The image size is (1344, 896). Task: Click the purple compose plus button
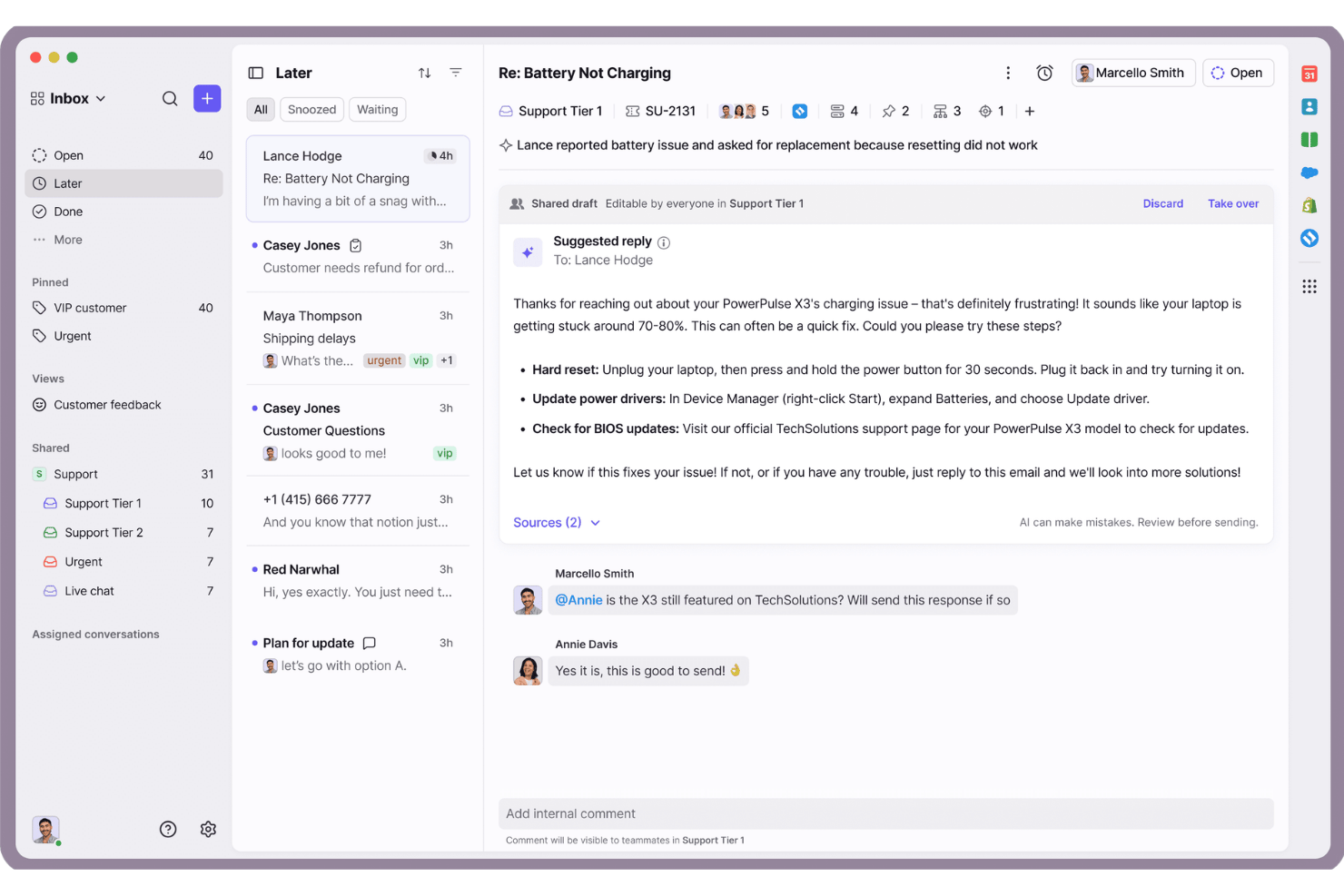(x=207, y=98)
